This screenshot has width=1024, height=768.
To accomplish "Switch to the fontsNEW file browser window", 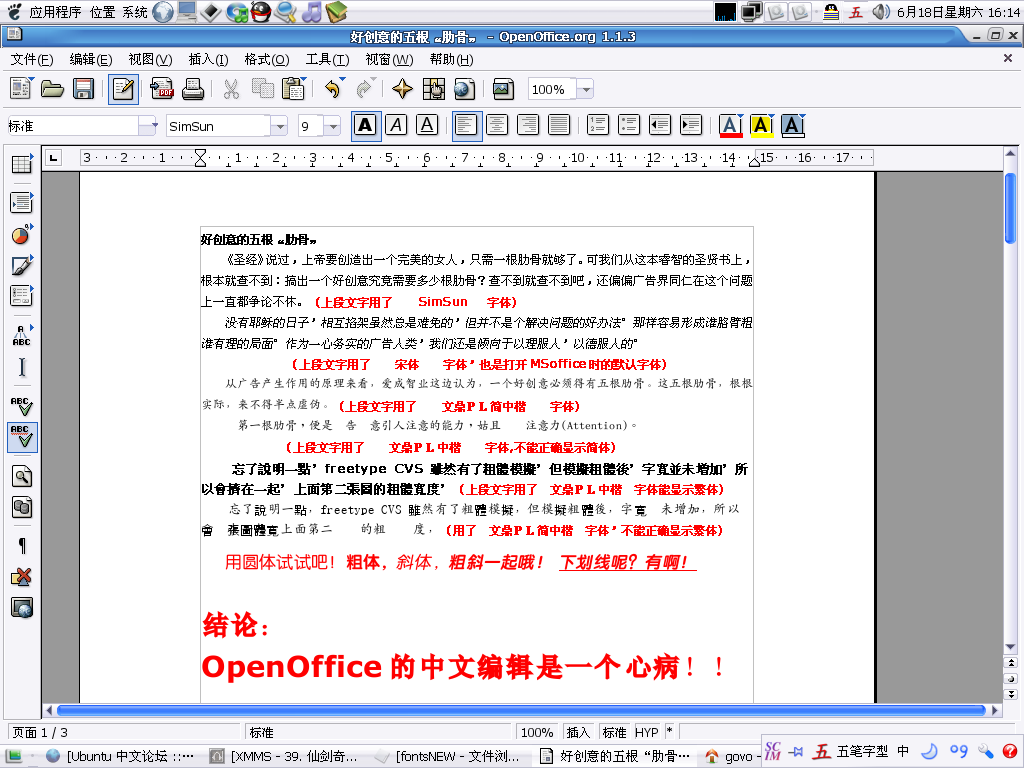I will point(449,756).
